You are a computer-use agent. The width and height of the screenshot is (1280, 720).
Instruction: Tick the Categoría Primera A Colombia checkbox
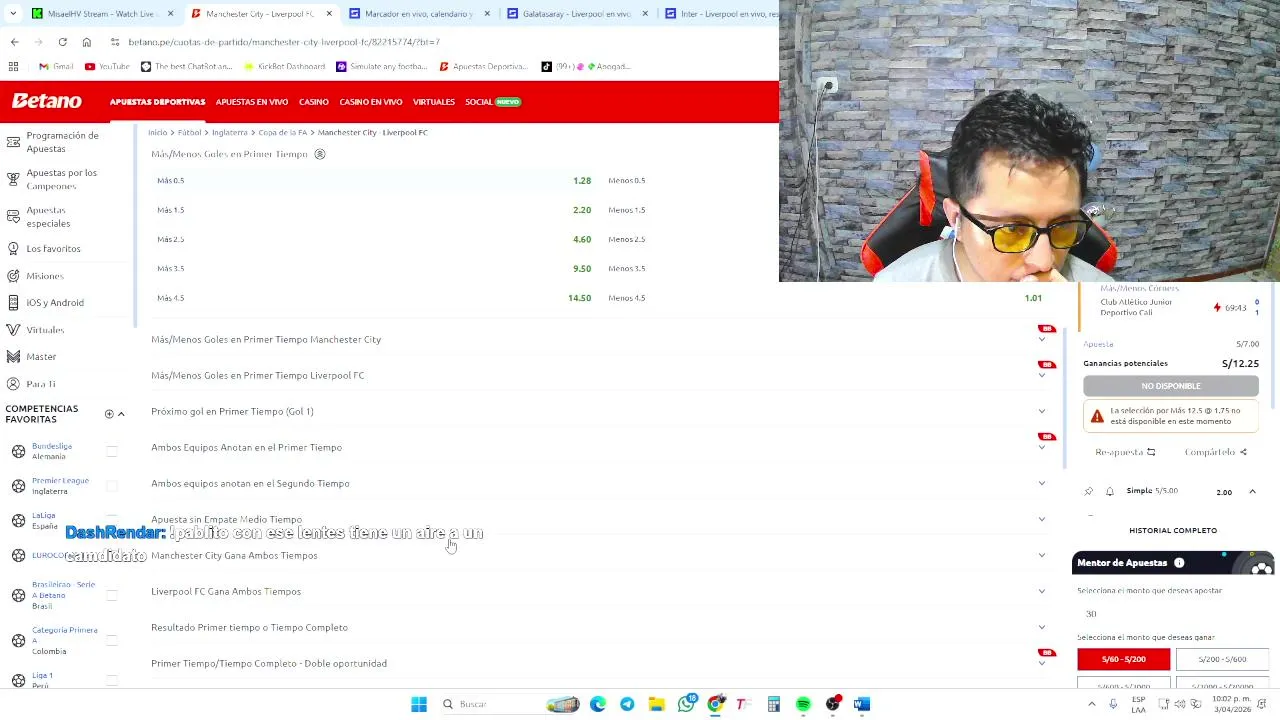(111, 641)
